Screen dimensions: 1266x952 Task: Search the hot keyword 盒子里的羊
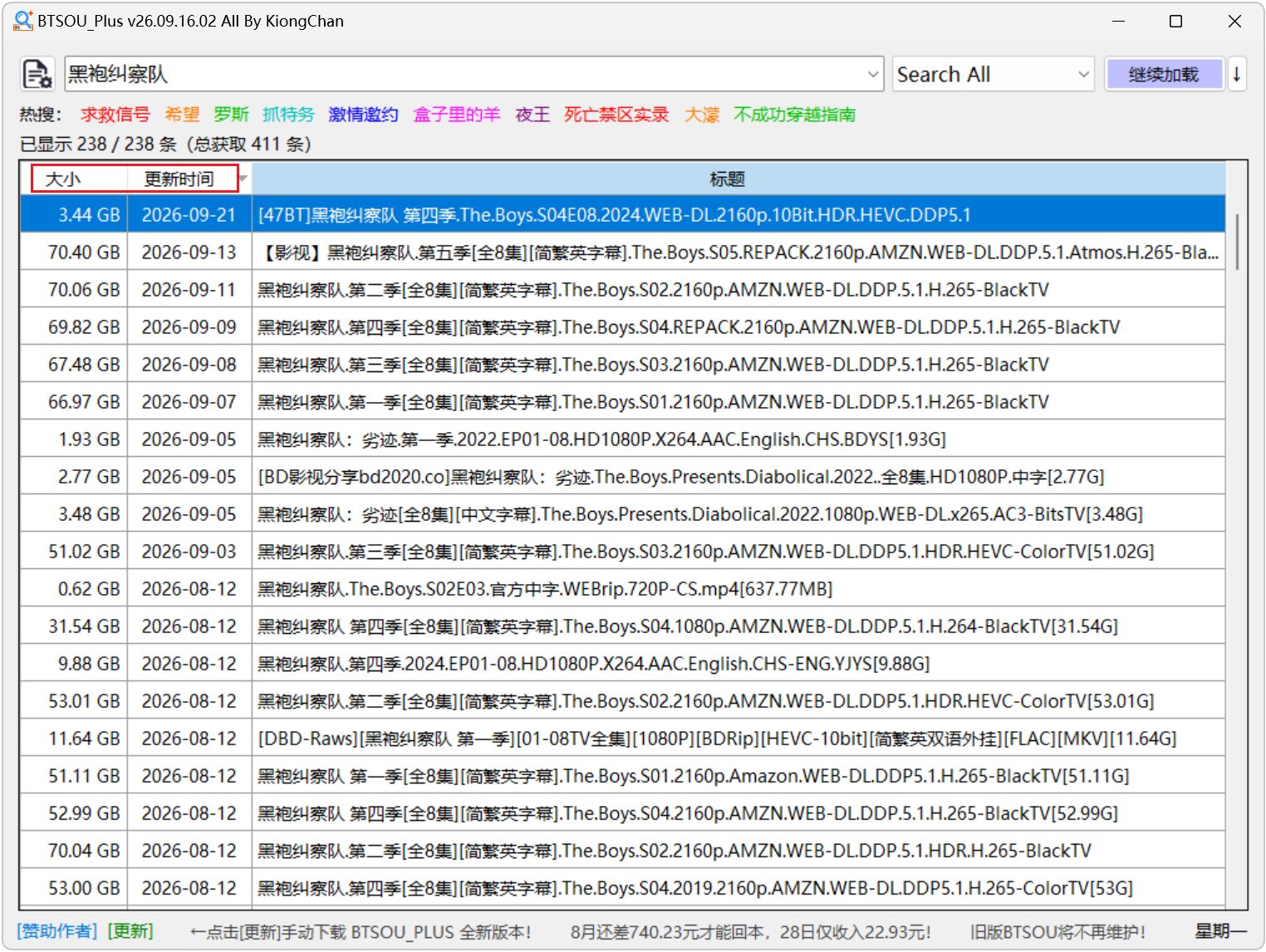[x=457, y=115]
